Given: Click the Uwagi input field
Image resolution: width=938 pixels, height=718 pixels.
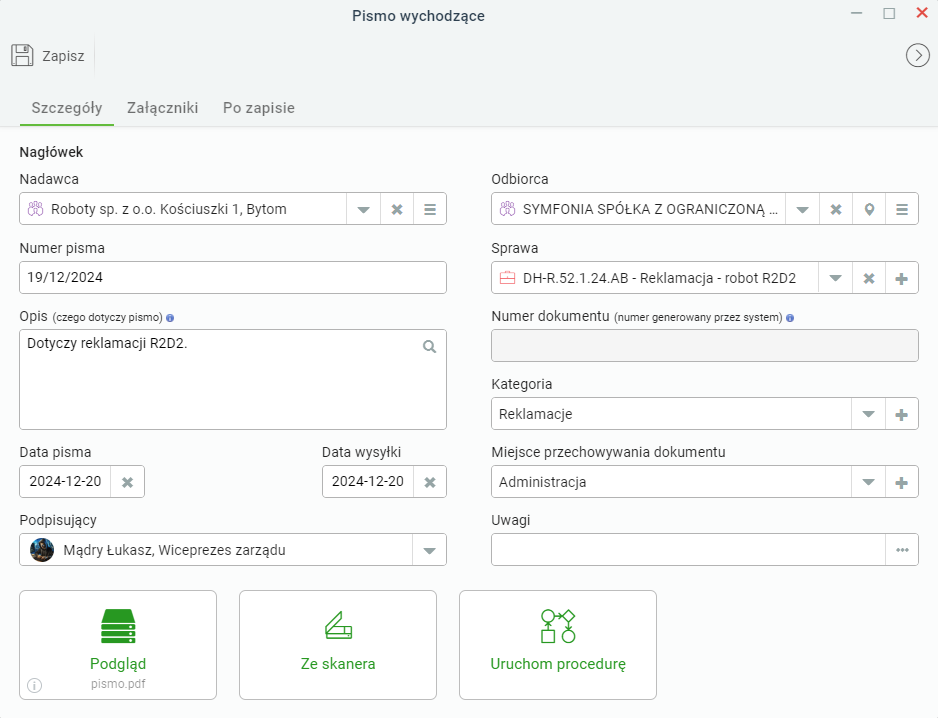Looking at the screenshot, I should [688, 550].
